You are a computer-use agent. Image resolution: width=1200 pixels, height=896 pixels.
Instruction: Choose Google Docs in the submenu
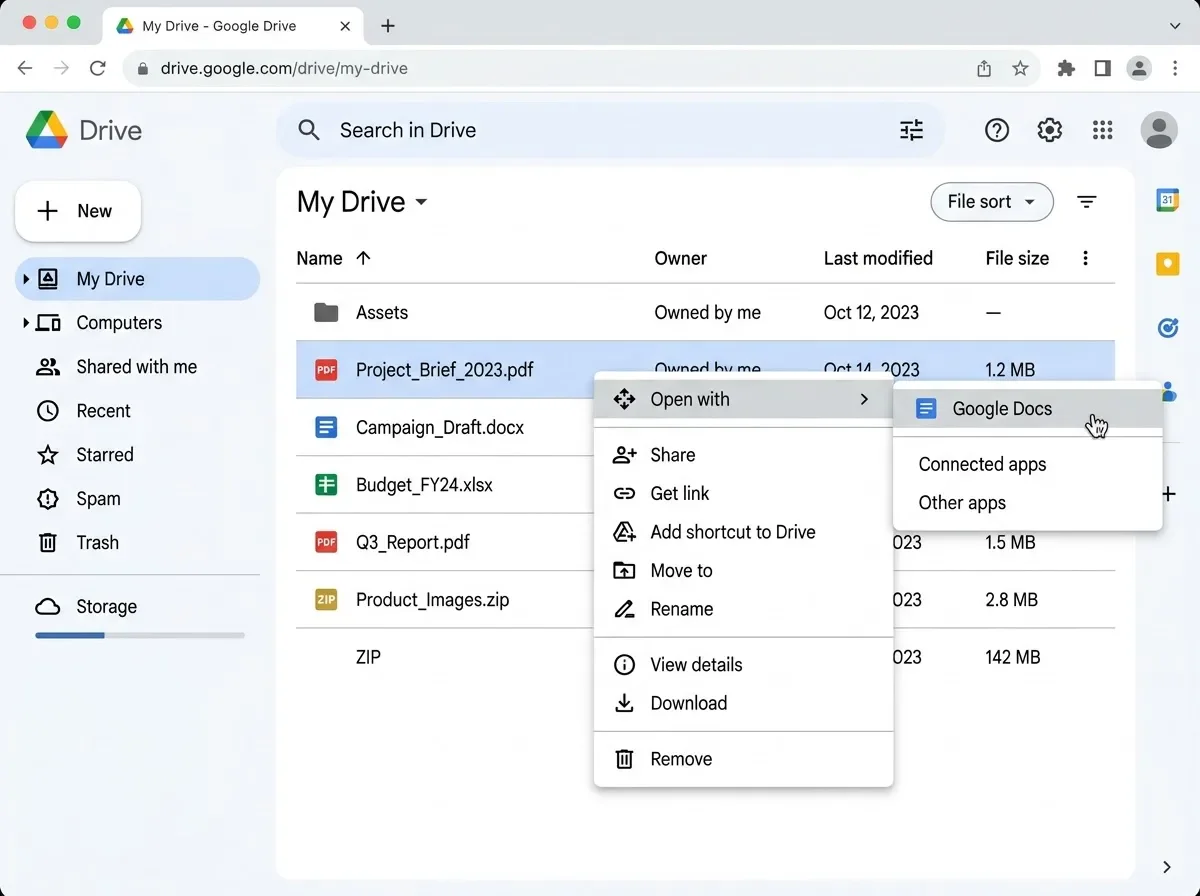1028,408
